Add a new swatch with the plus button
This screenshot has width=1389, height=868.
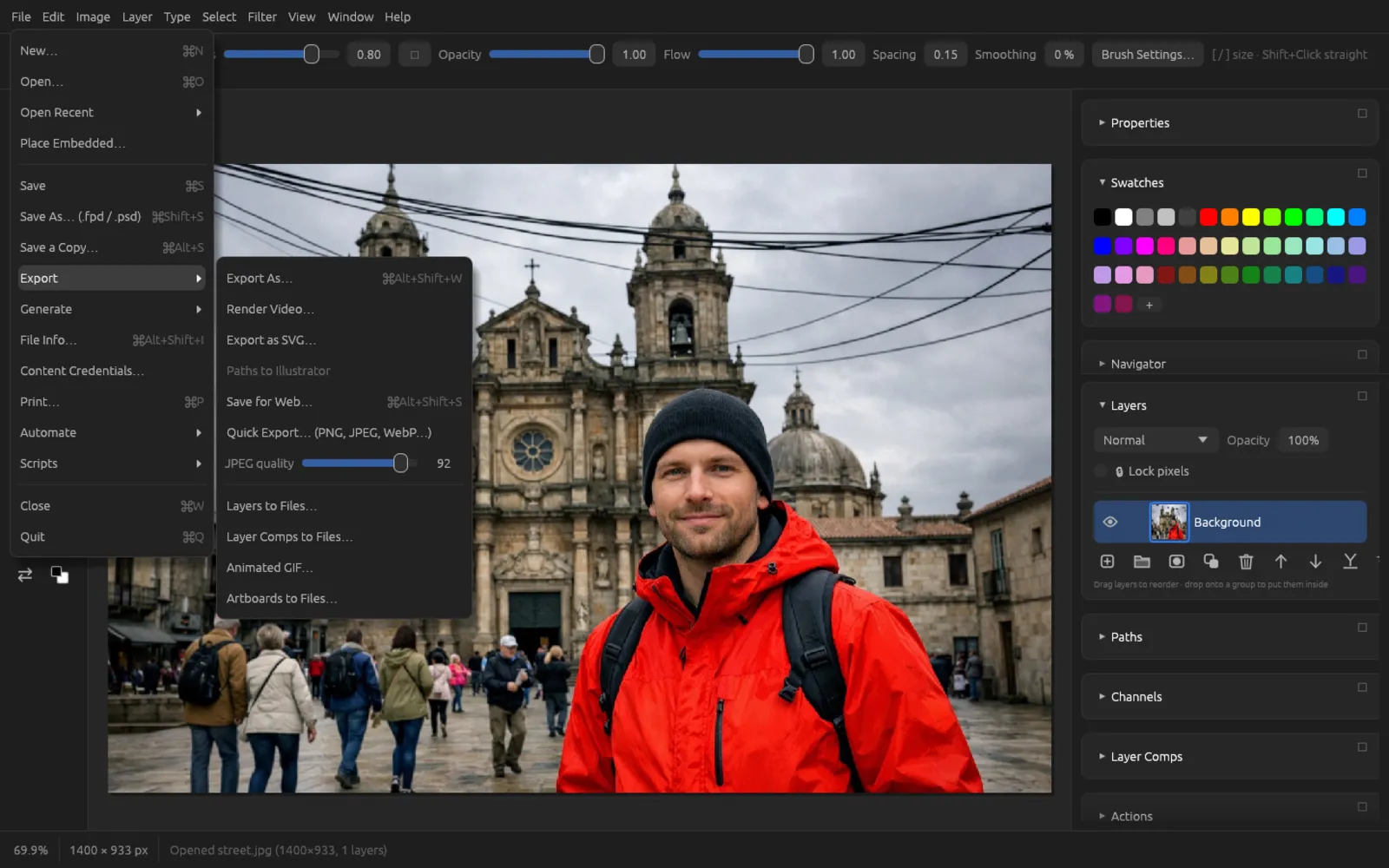(1149, 305)
